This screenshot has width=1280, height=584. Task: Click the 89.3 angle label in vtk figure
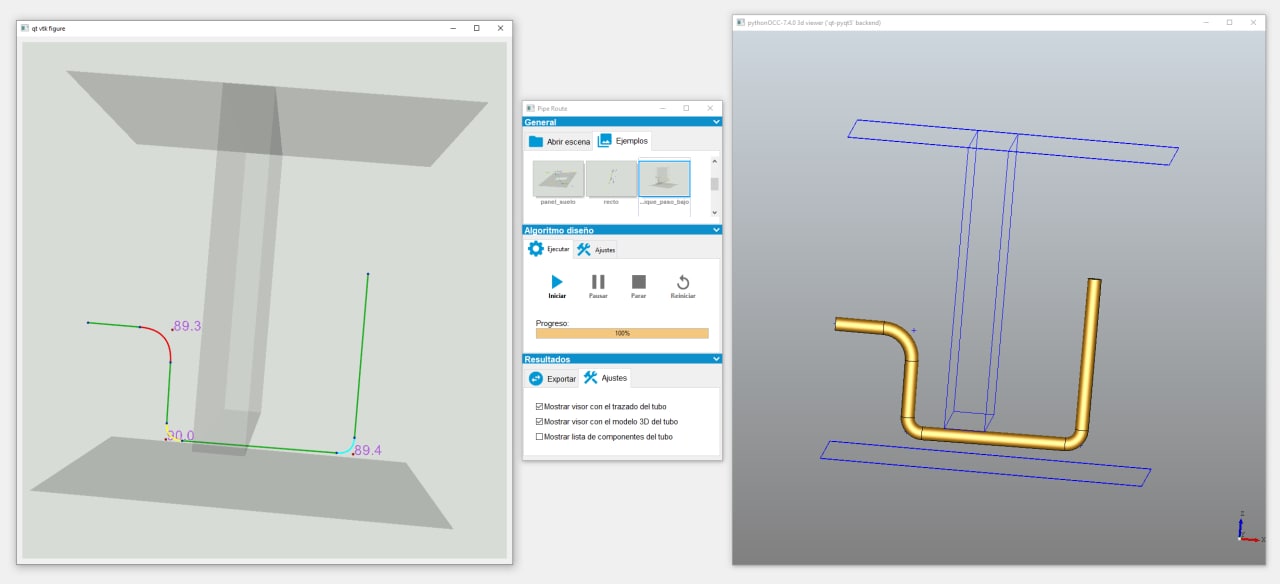(x=186, y=326)
